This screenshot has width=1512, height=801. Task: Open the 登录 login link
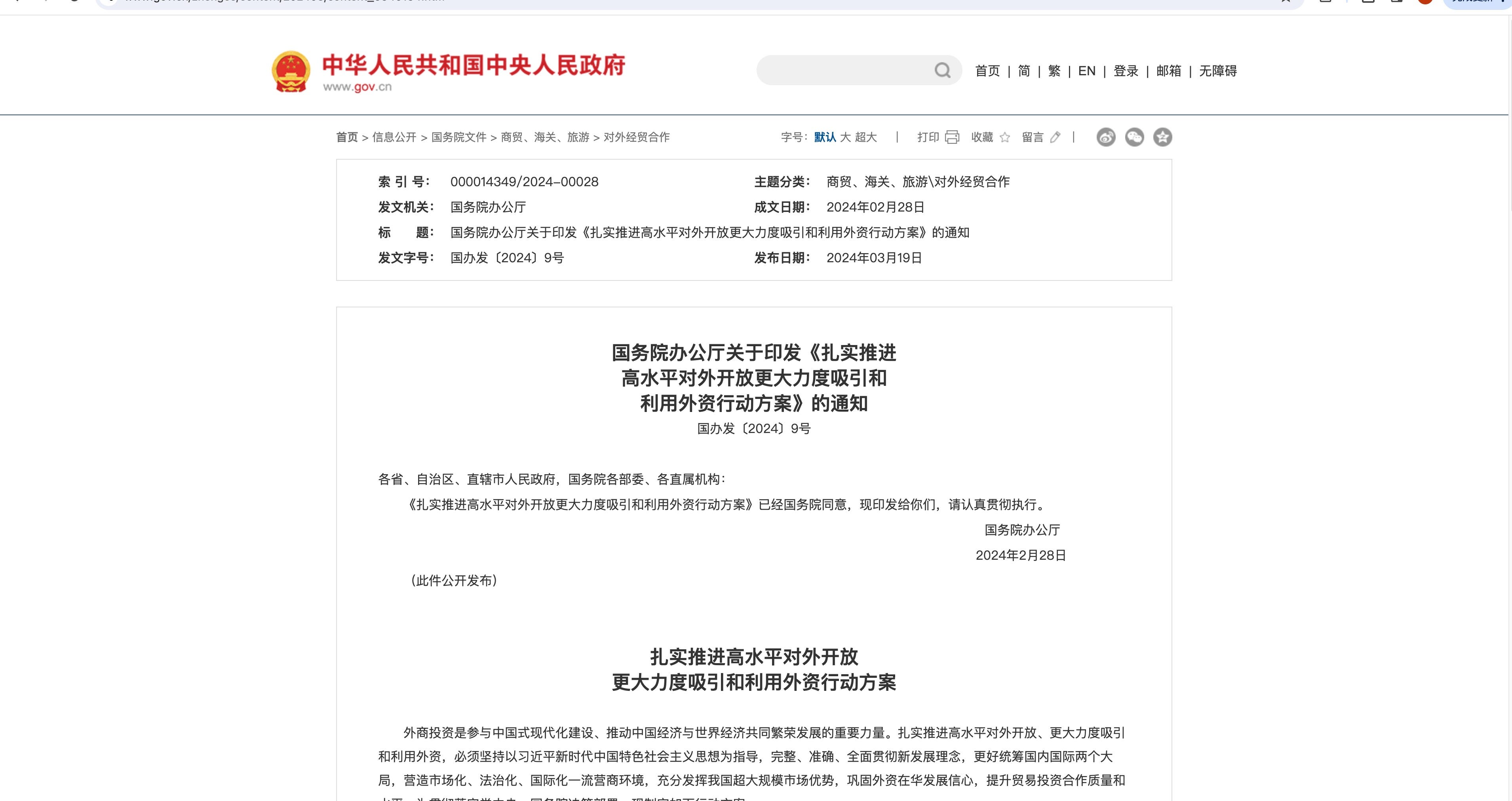(x=1126, y=71)
